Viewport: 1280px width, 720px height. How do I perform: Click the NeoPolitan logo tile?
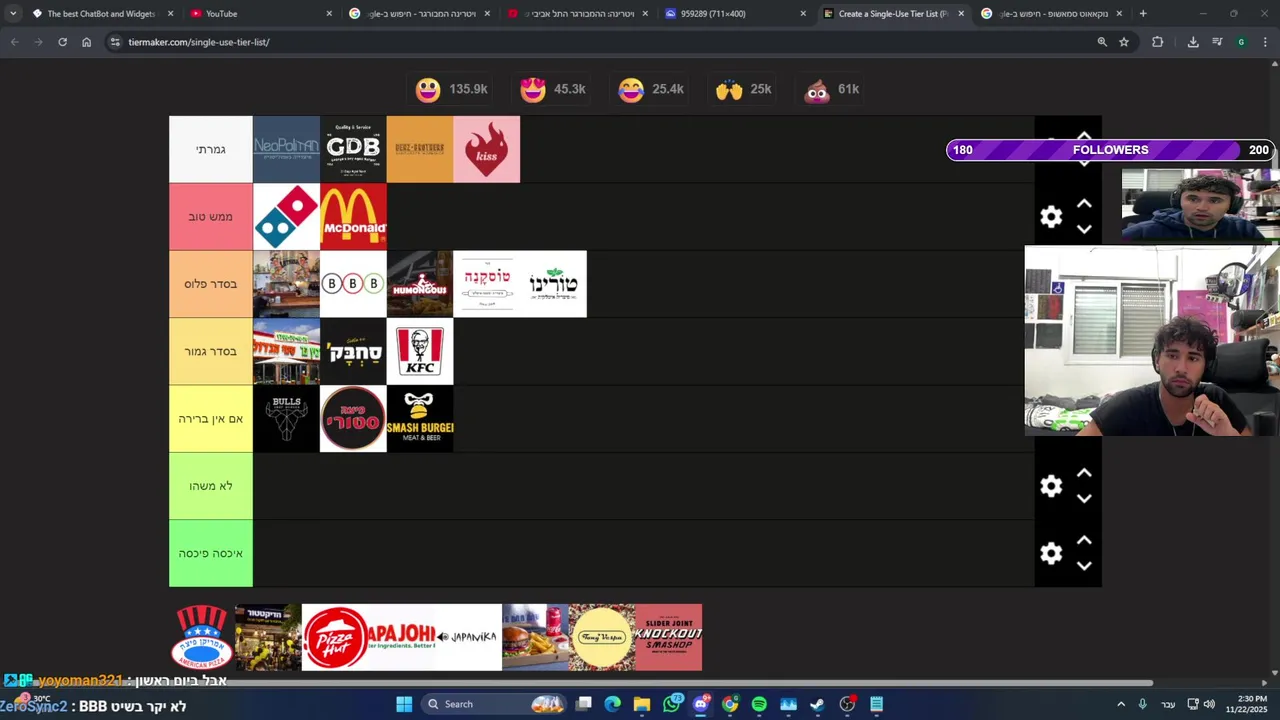286,149
